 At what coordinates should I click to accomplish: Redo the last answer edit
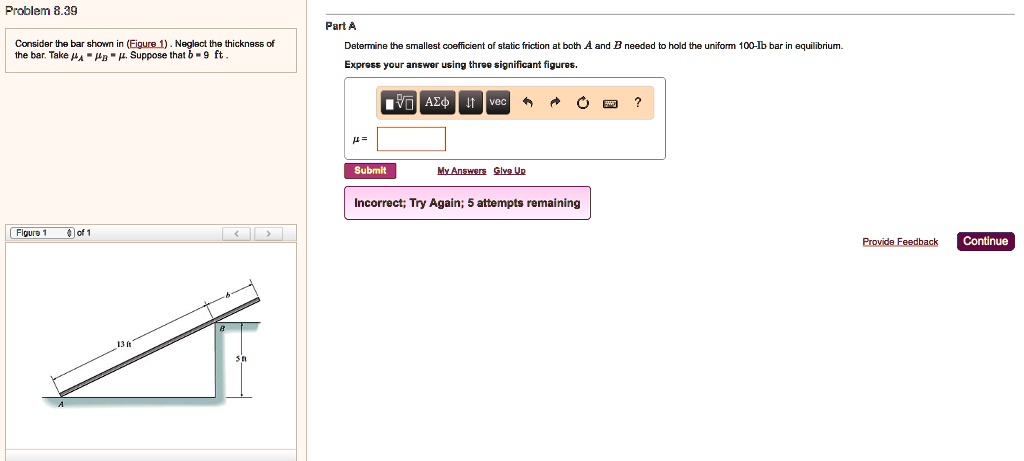pos(556,104)
